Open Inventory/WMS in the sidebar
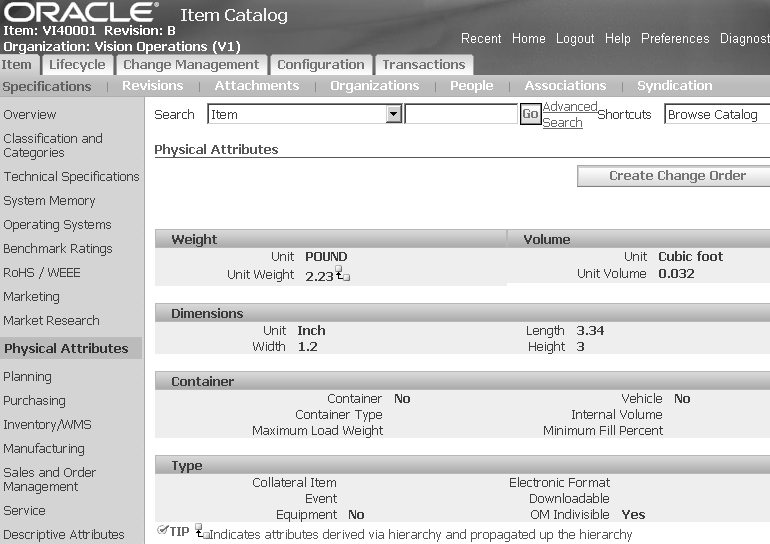Viewport: 770px width, 544px height. point(48,425)
